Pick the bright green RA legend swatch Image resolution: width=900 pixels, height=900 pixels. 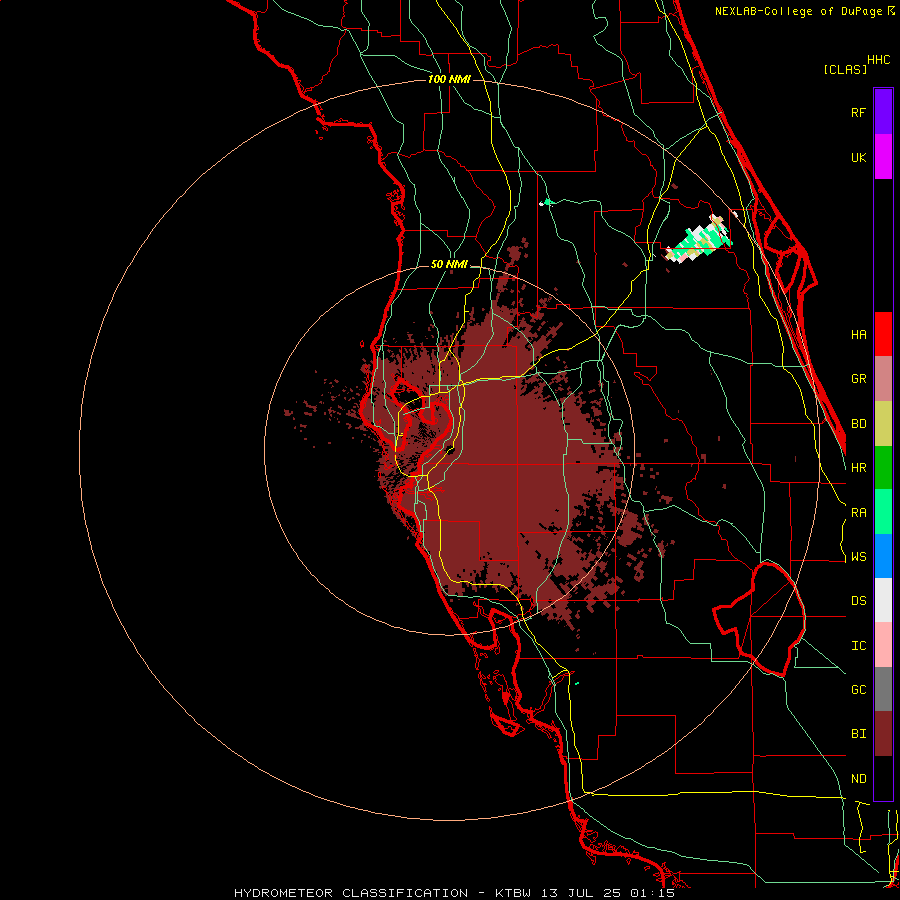(x=883, y=512)
